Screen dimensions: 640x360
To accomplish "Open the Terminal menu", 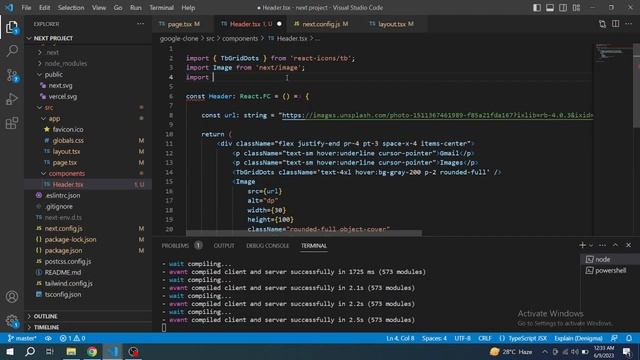I will tap(161, 8).
